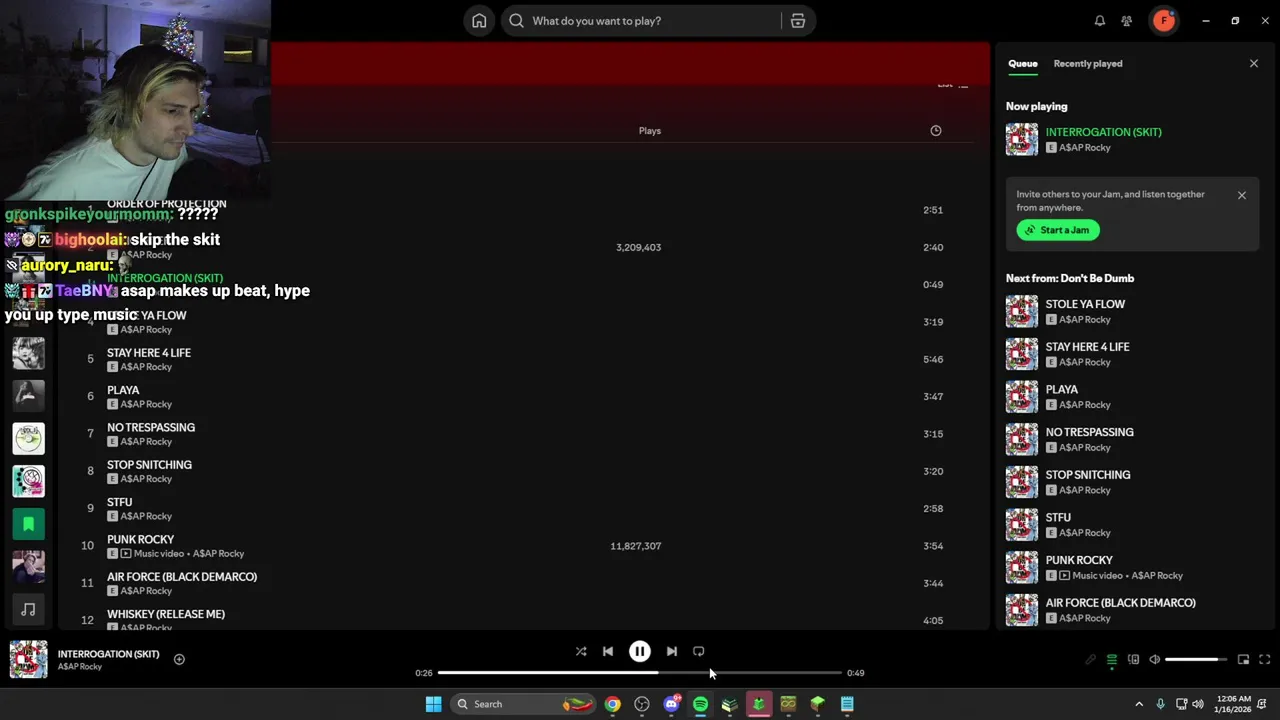Add INTERROGATION (SKIT) to Liked Songs
The width and height of the screenshot is (1280, 720).
pyautogui.click(x=179, y=659)
